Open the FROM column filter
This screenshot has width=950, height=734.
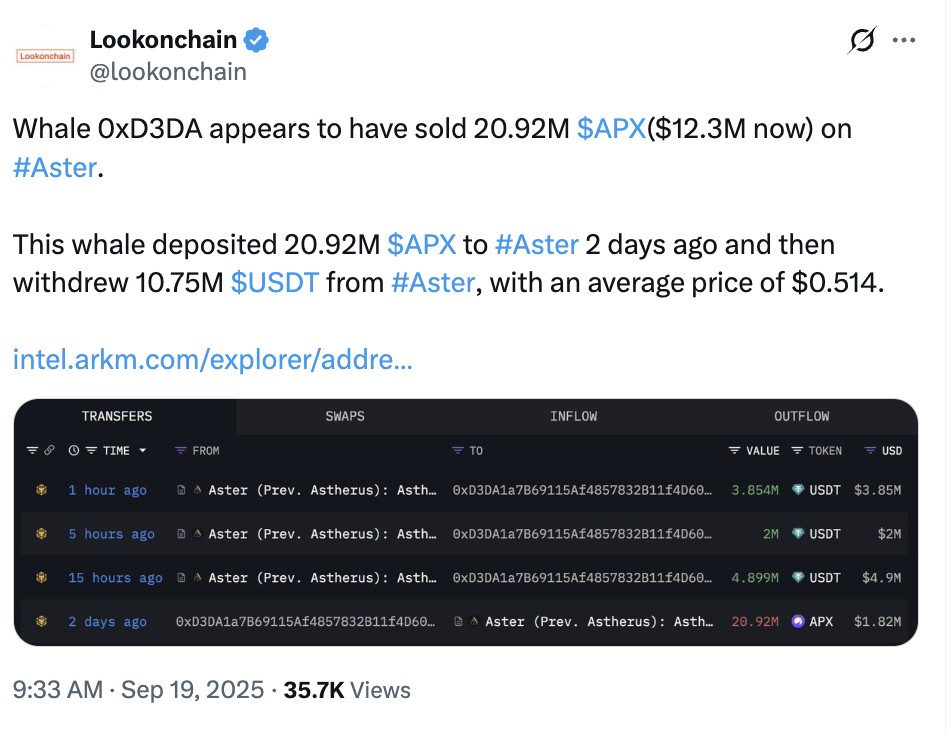[x=181, y=451]
